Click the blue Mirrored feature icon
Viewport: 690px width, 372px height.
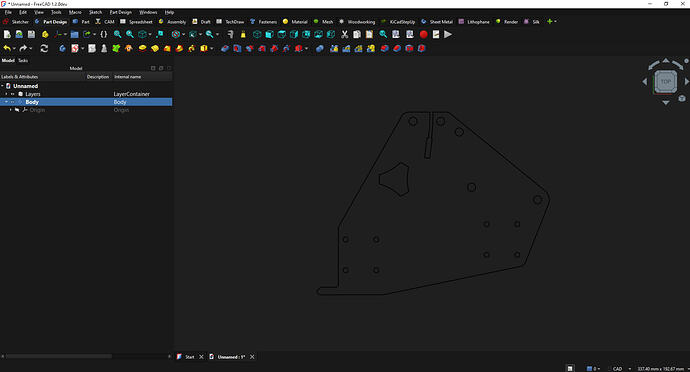pyautogui.click(x=334, y=48)
